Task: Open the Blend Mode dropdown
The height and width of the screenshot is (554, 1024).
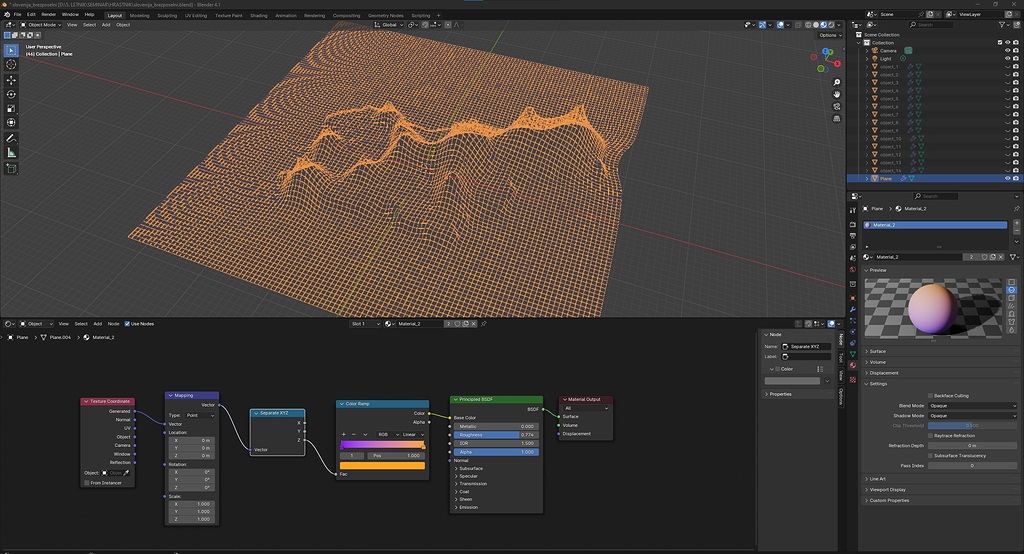Action: [972, 406]
